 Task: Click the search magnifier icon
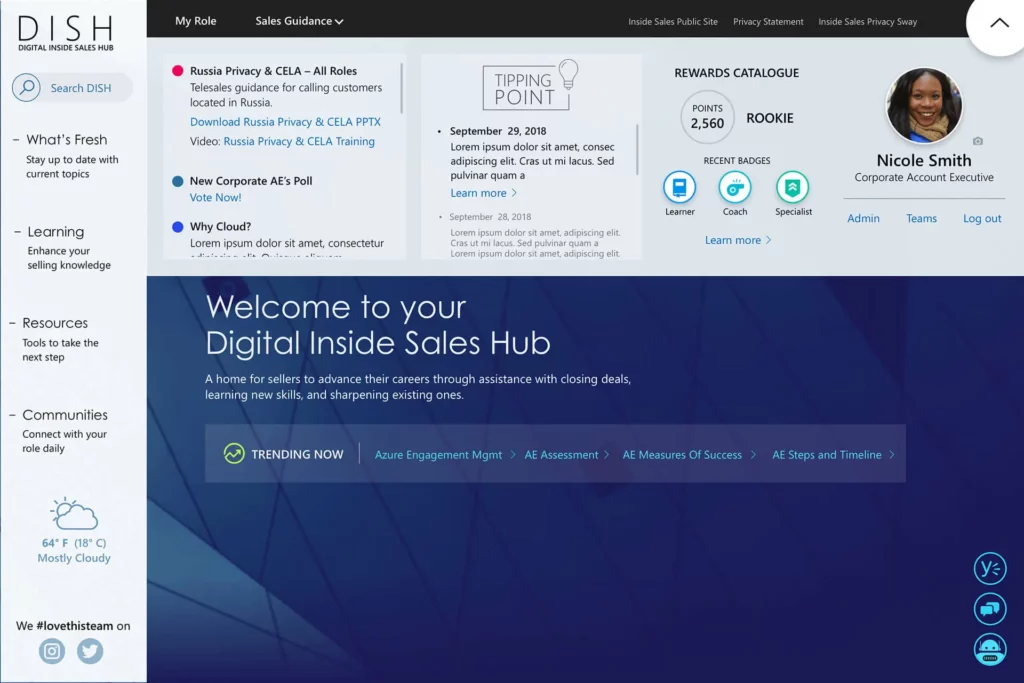click(26, 88)
